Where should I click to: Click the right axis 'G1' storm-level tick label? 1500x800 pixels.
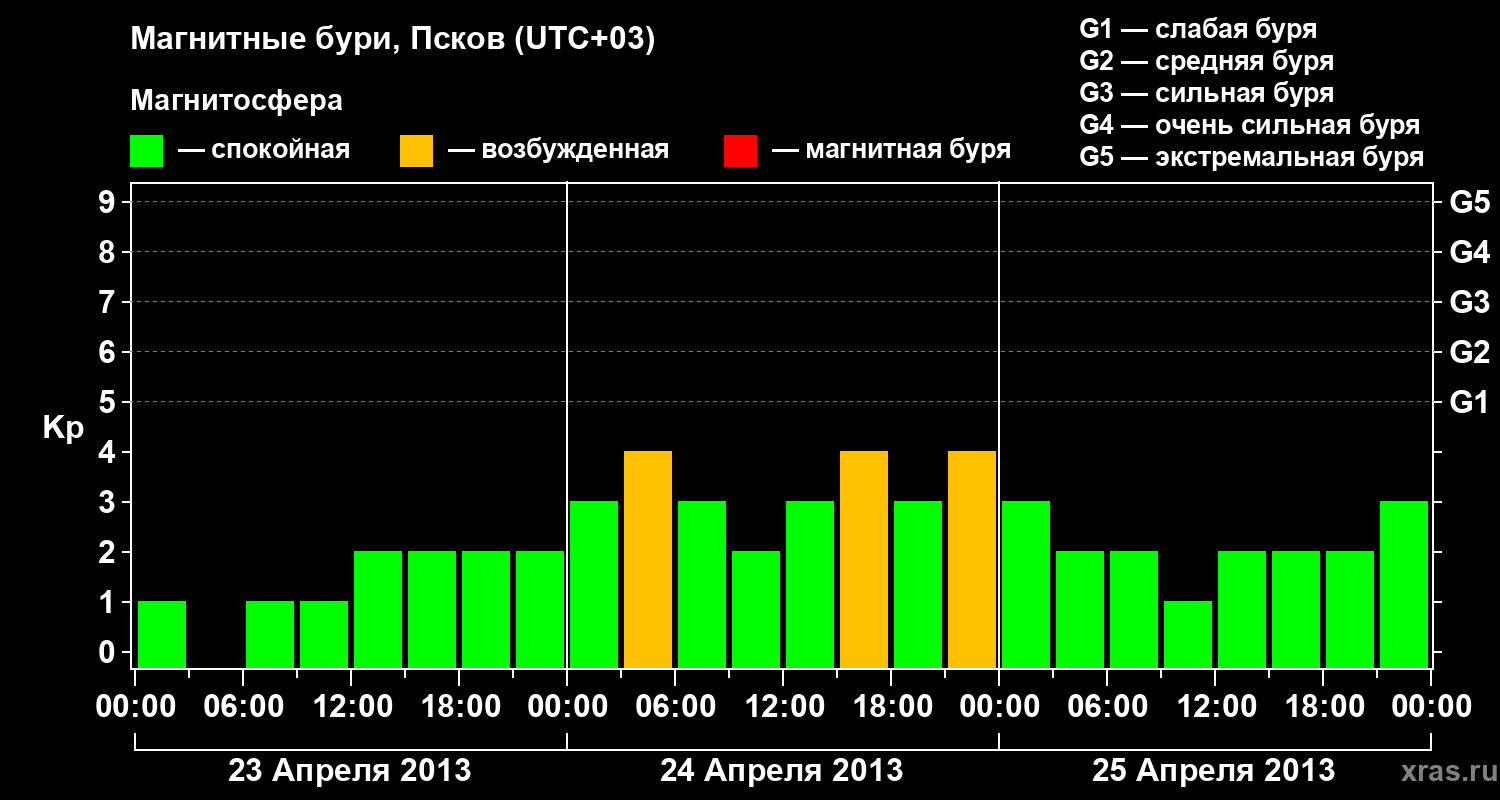point(1470,403)
